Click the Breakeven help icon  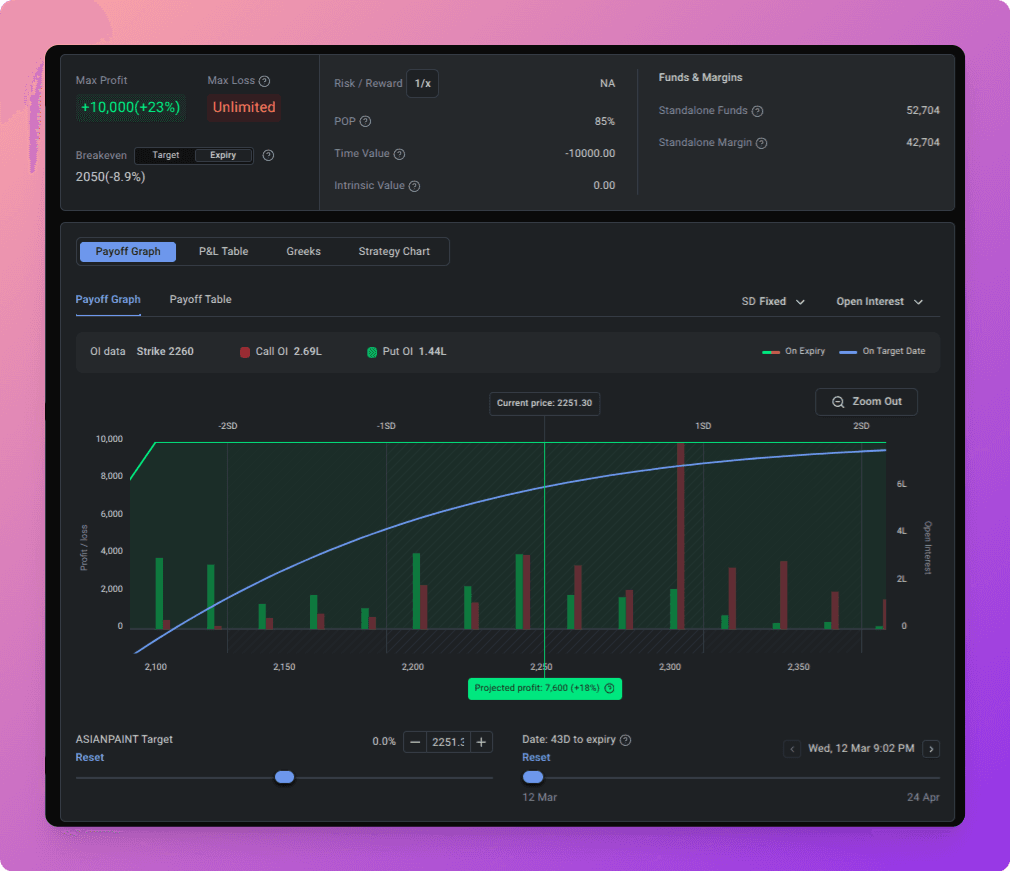(x=269, y=155)
